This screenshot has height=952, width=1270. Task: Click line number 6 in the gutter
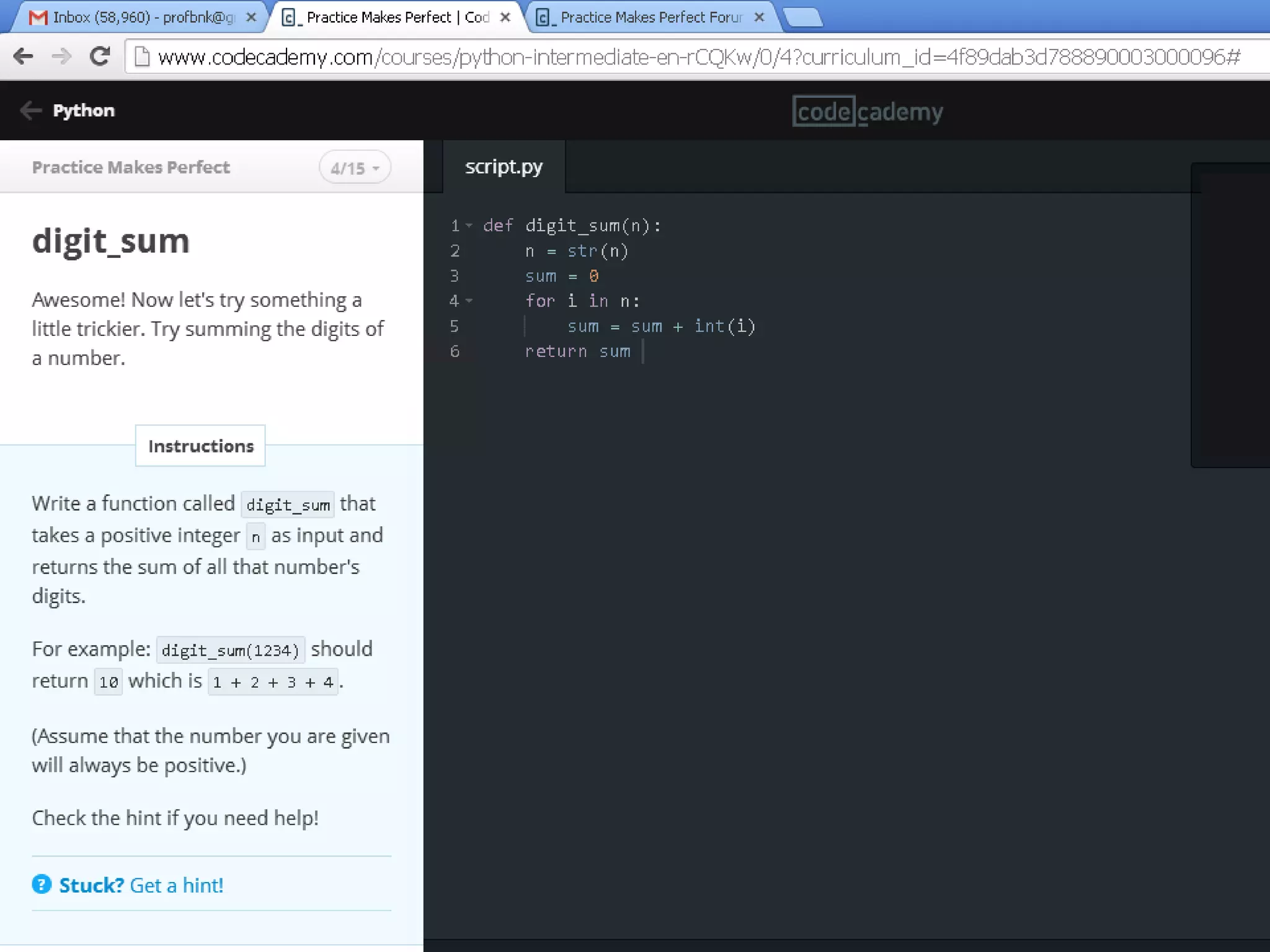coord(455,351)
